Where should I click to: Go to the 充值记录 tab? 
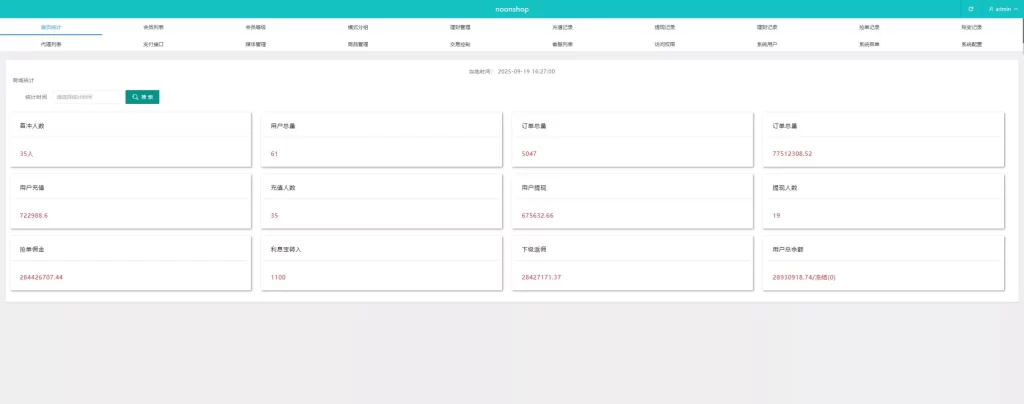coord(562,27)
